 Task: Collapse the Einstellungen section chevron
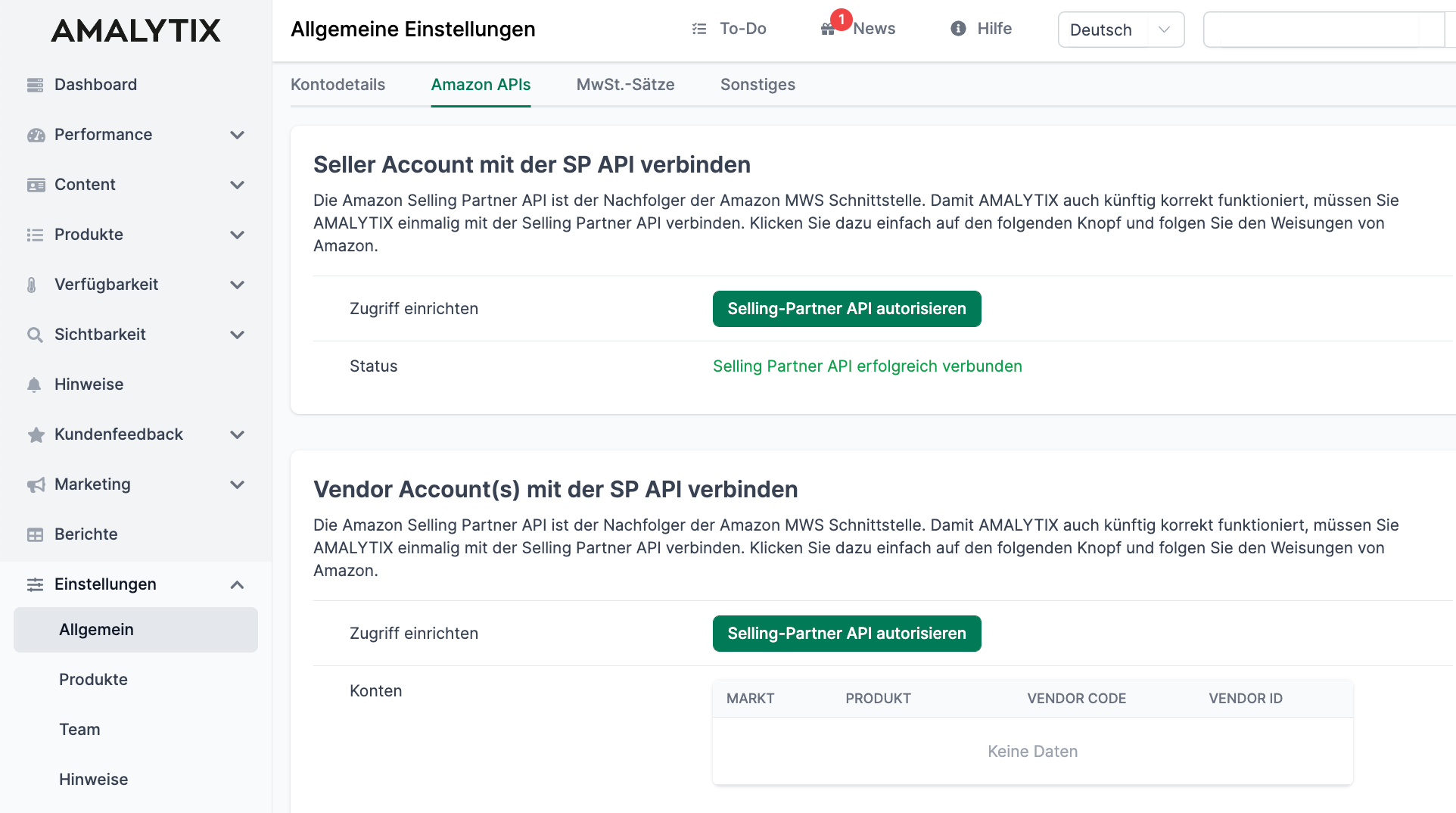click(x=237, y=584)
